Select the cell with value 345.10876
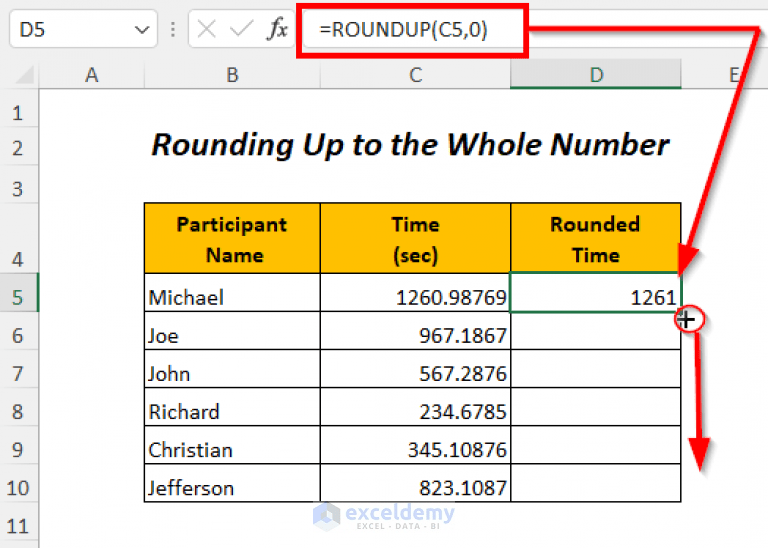Screen dimensions: 768x548 pos(415,445)
